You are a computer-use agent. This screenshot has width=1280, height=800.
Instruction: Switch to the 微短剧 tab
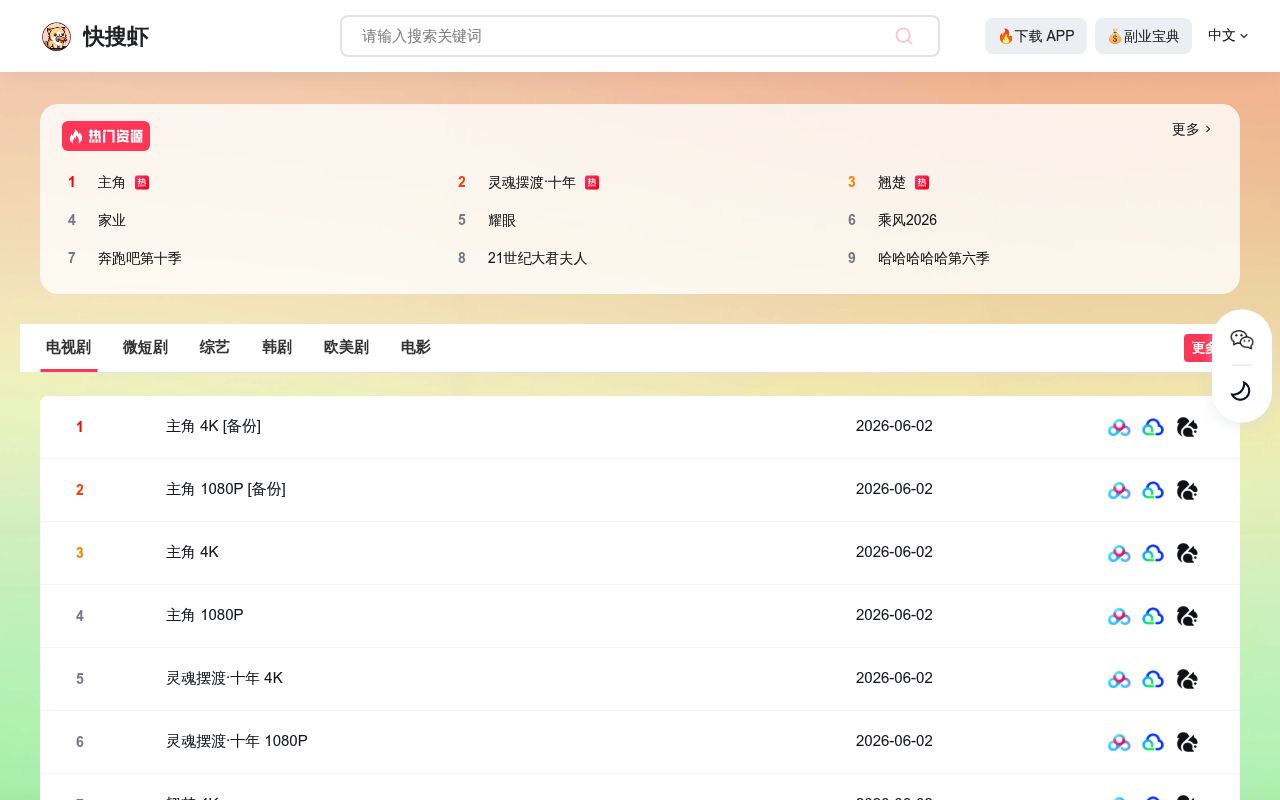(145, 347)
